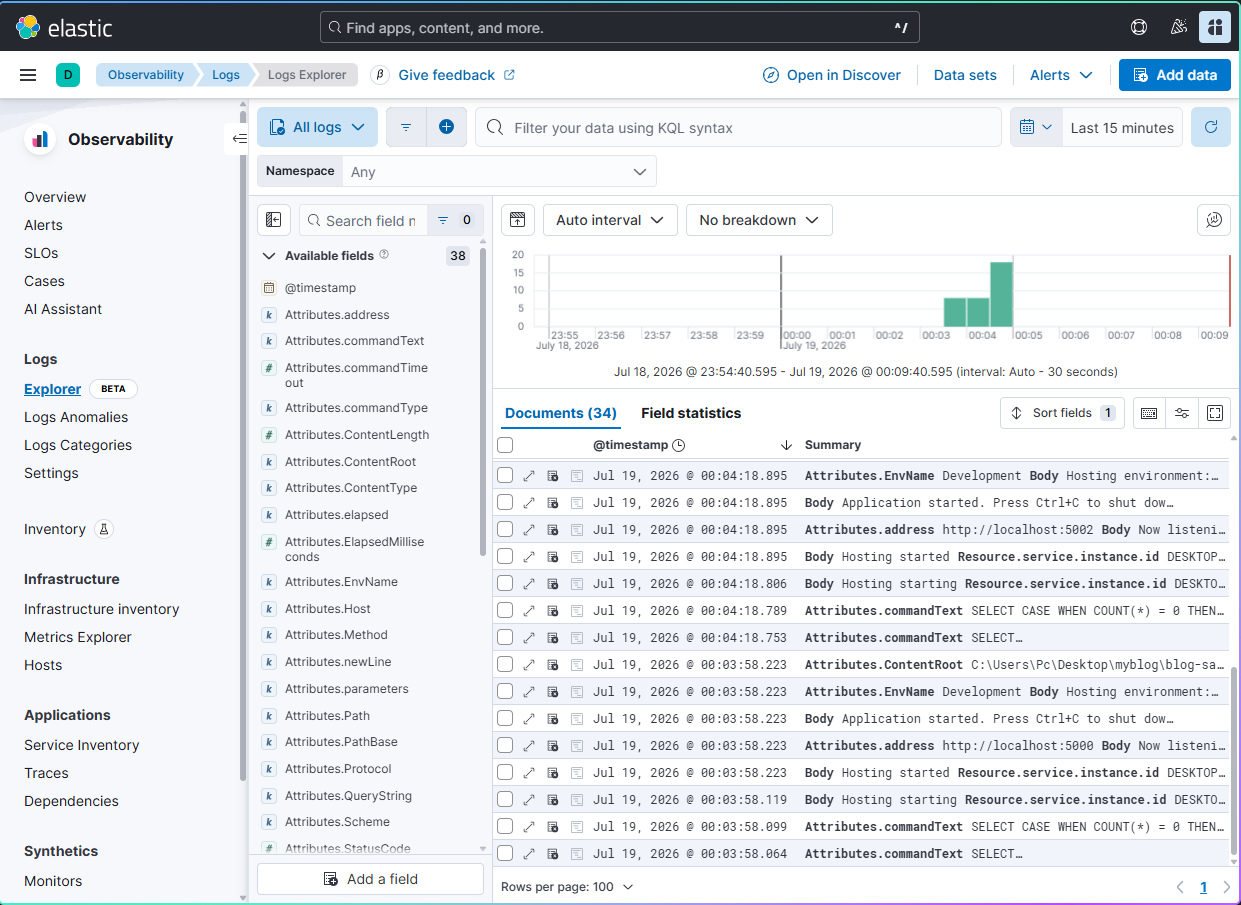
Task: Click the tallest histogram bar at 00:04
Action: 1002,294
